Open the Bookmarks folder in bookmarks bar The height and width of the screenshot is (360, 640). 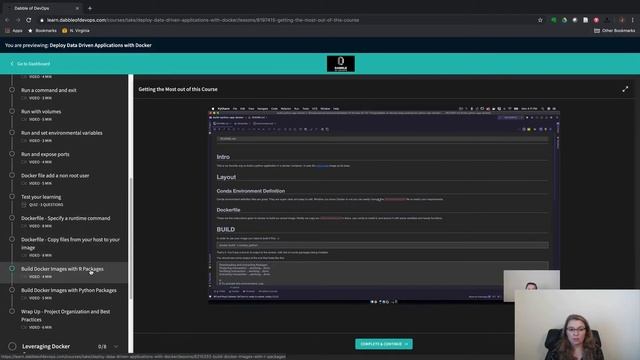pos(42,31)
